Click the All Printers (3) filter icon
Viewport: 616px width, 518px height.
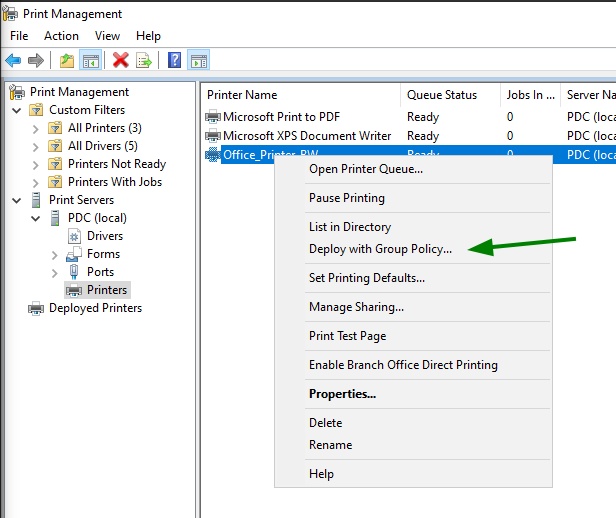[55, 128]
